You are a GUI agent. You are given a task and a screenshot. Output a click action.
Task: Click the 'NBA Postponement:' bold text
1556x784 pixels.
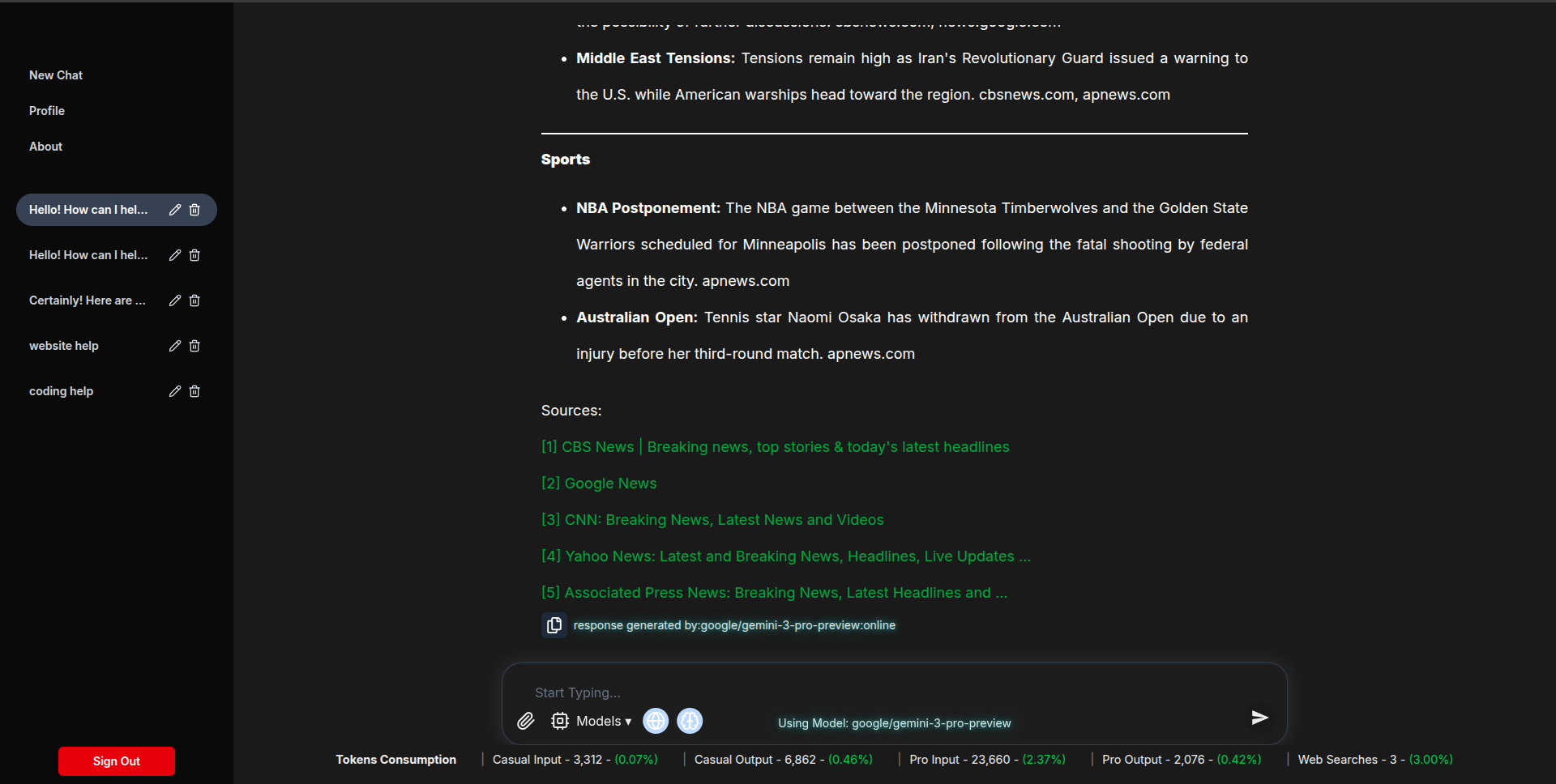tap(648, 208)
